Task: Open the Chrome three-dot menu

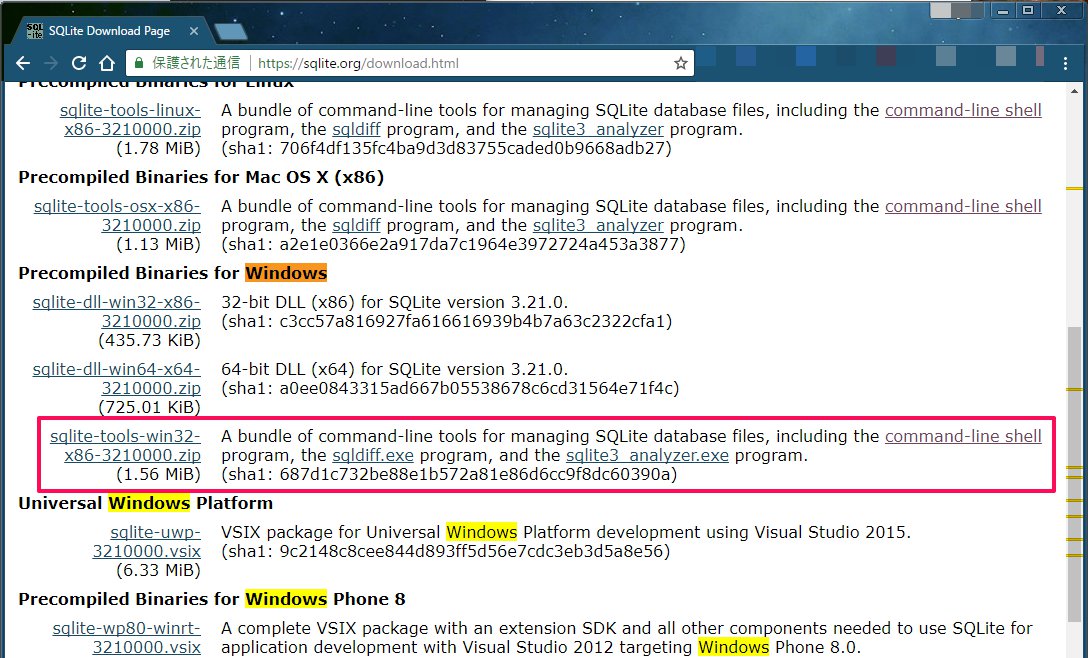Action: [1065, 63]
